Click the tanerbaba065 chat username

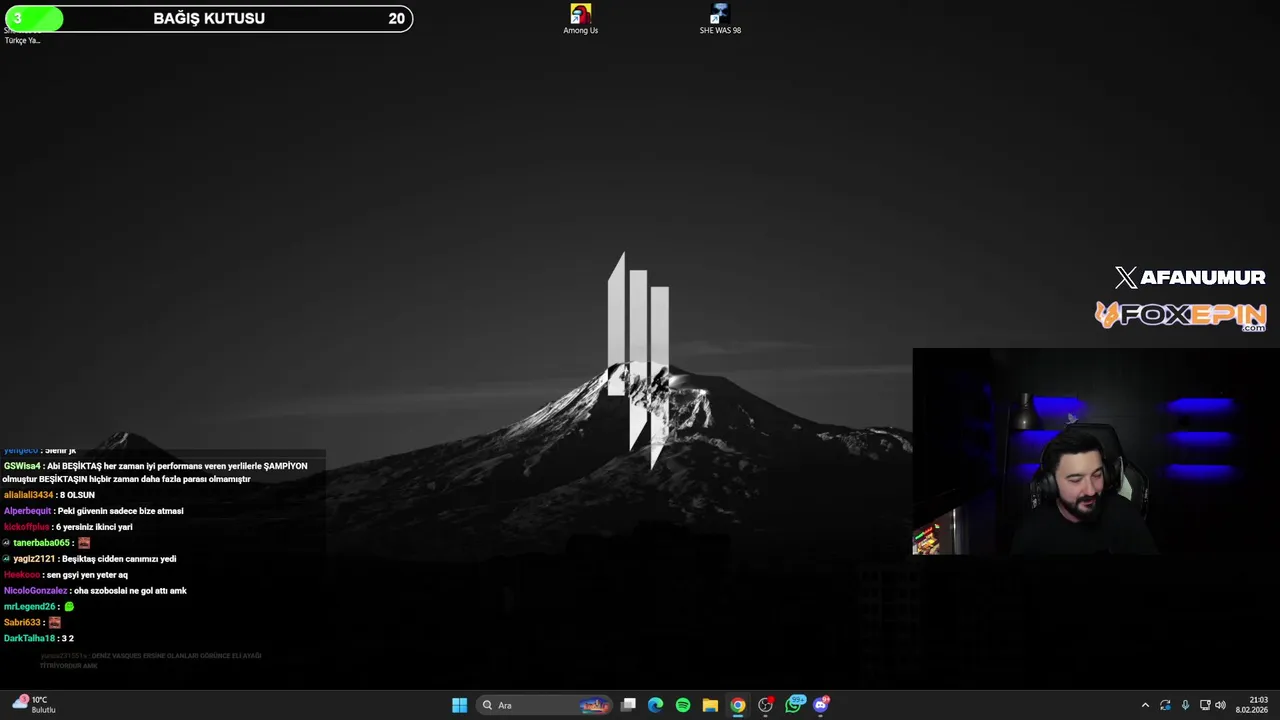coord(41,543)
